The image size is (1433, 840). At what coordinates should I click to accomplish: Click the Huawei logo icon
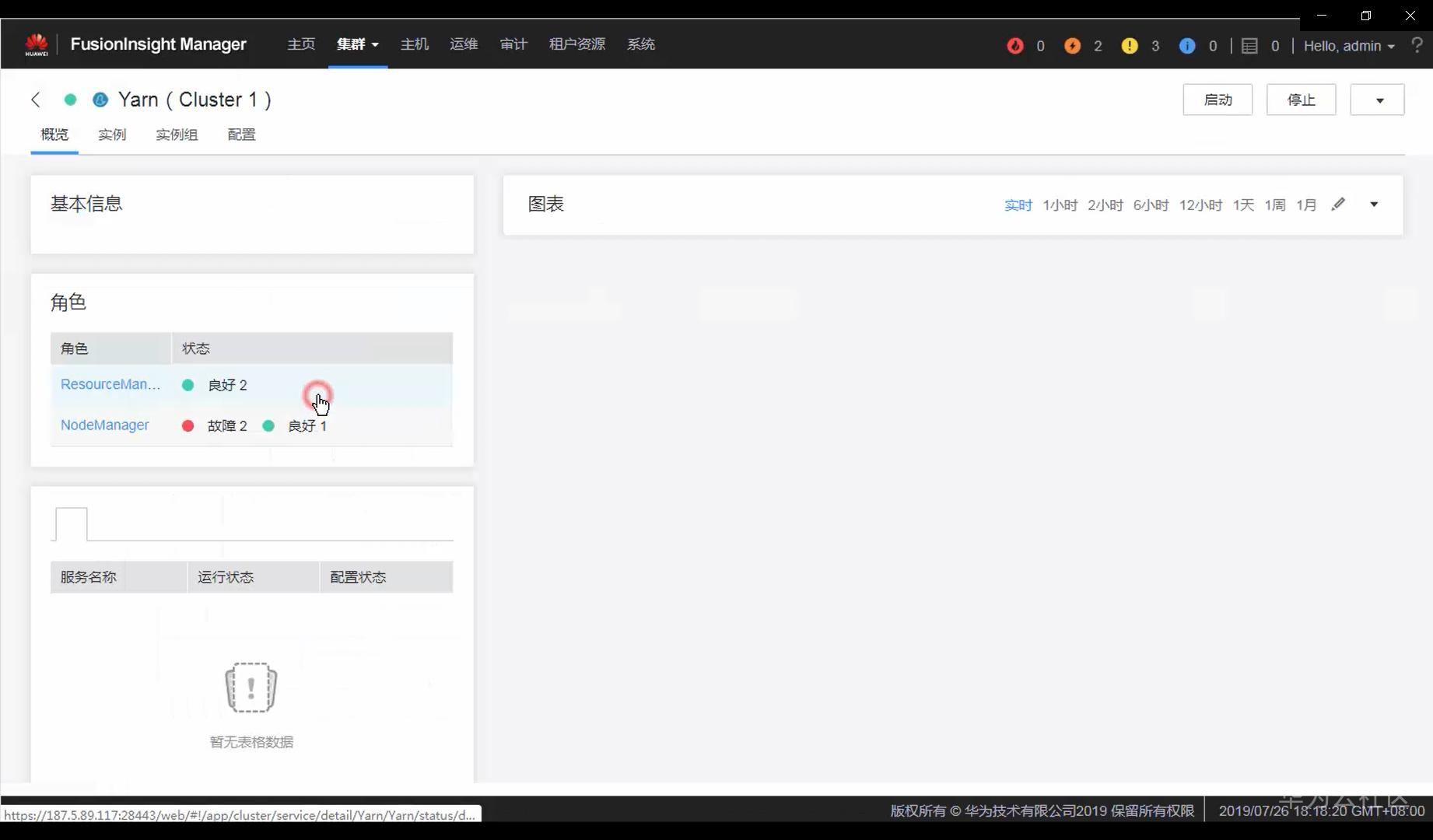point(36,44)
